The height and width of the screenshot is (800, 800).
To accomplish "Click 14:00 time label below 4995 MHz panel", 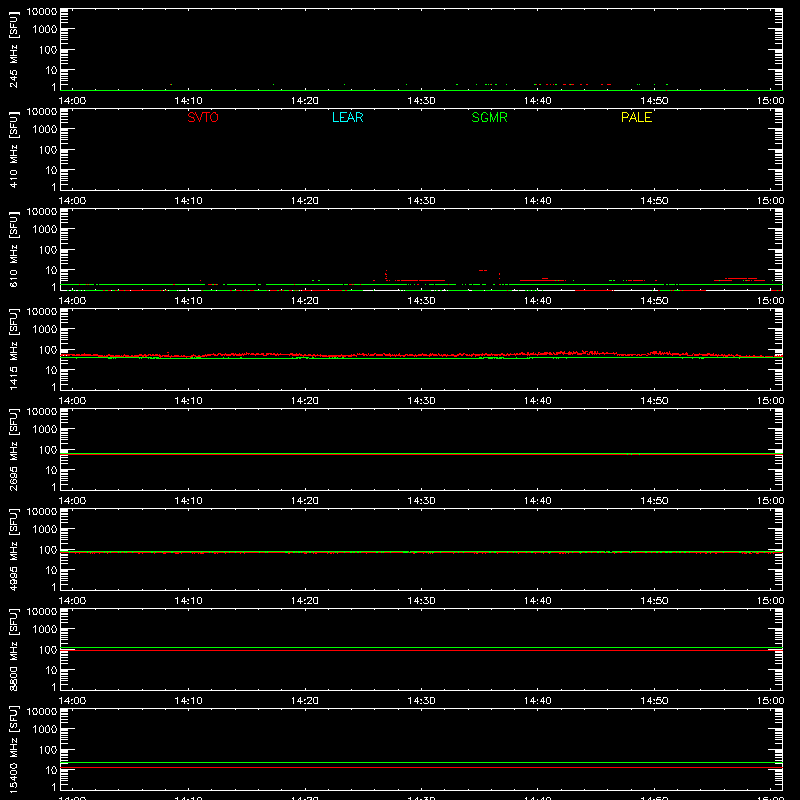I will click(x=72, y=601).
